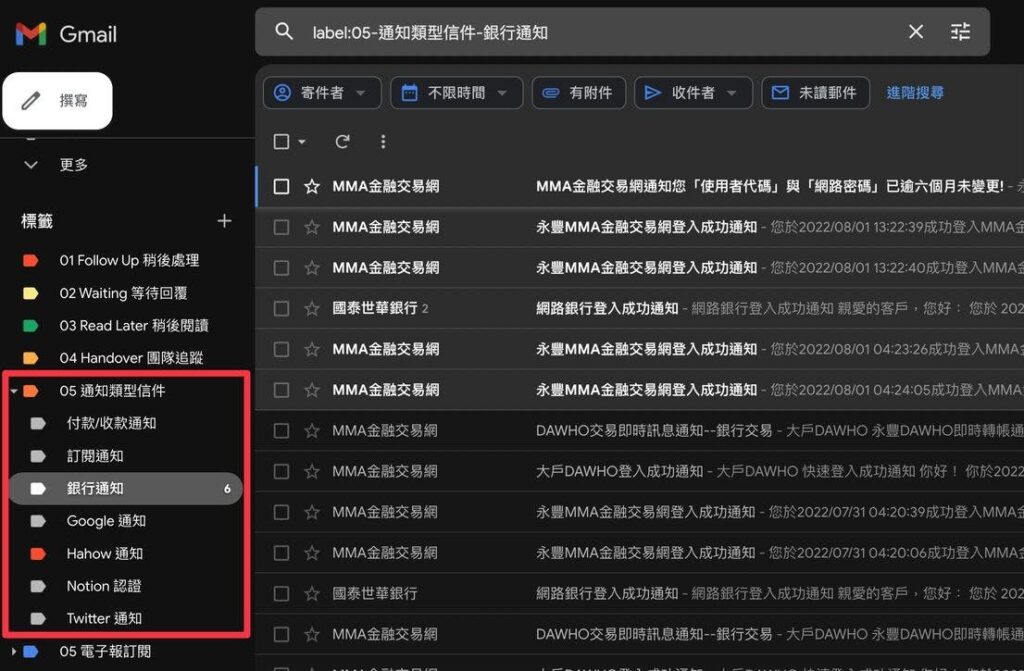Open the 國泰世華銀行 2 網路銀行登入成功通知 thread
Viewport: 1024px width, 671px height.
pyautogui.click(x=640, y=308)
